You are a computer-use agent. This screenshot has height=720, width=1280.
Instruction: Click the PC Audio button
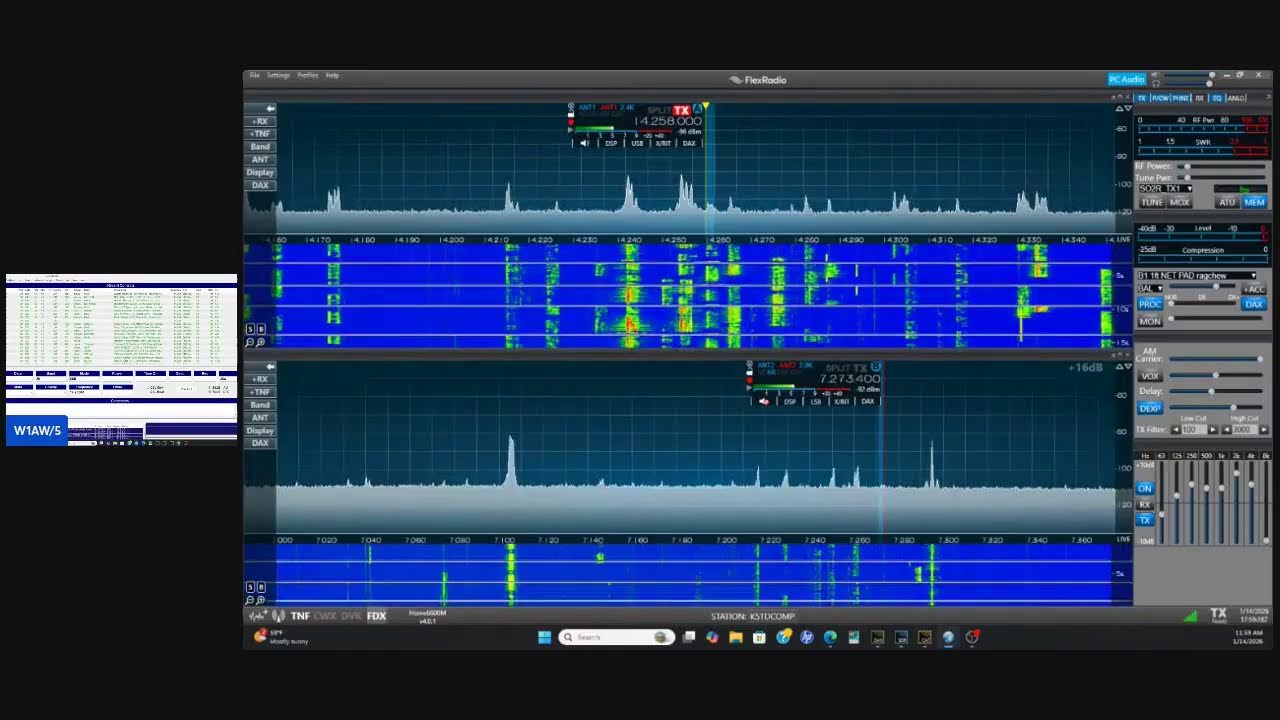tap(1127, 79)
